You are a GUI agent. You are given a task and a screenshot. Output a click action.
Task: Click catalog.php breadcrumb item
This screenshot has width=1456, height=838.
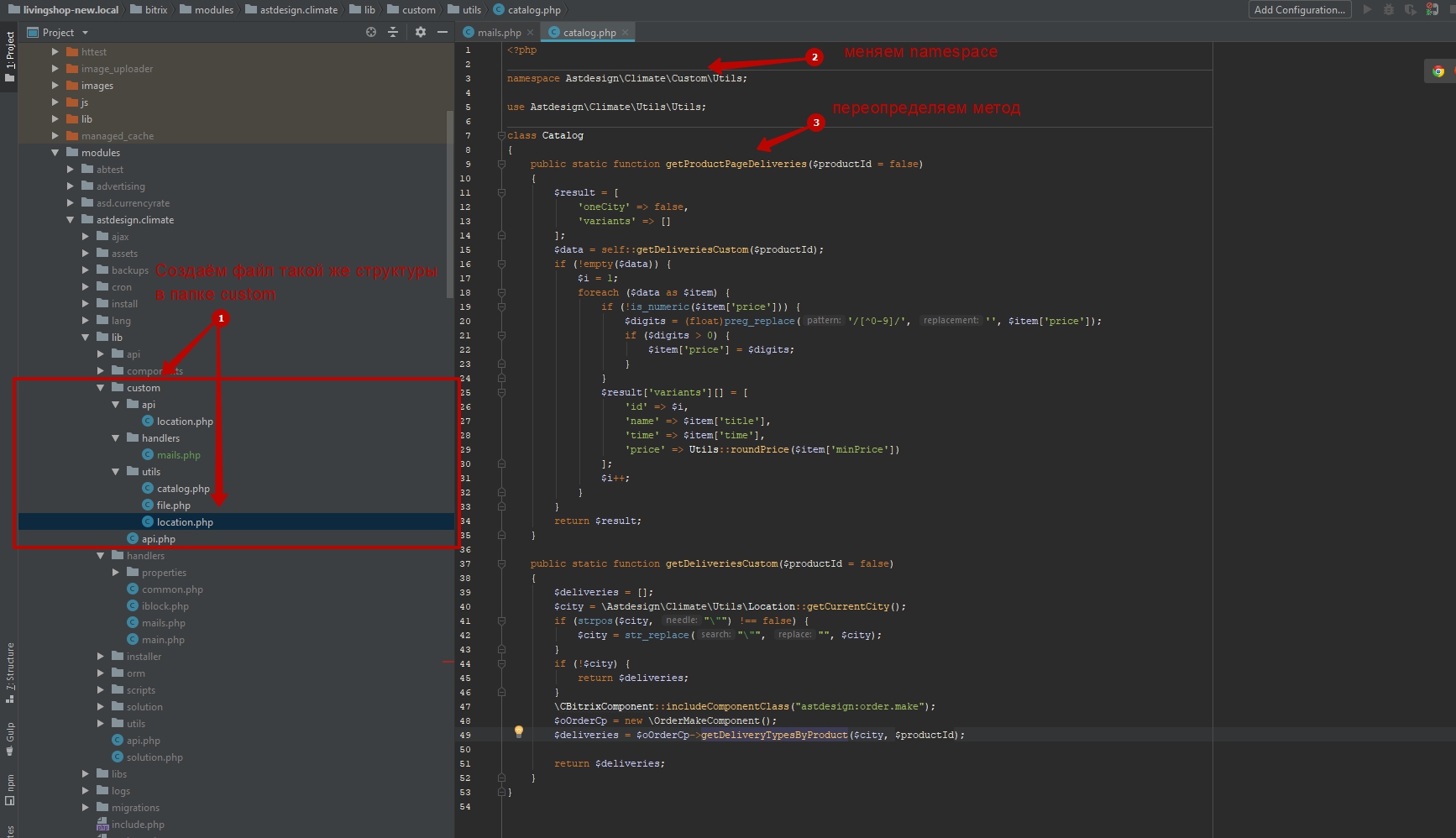(x=526, y=10)
